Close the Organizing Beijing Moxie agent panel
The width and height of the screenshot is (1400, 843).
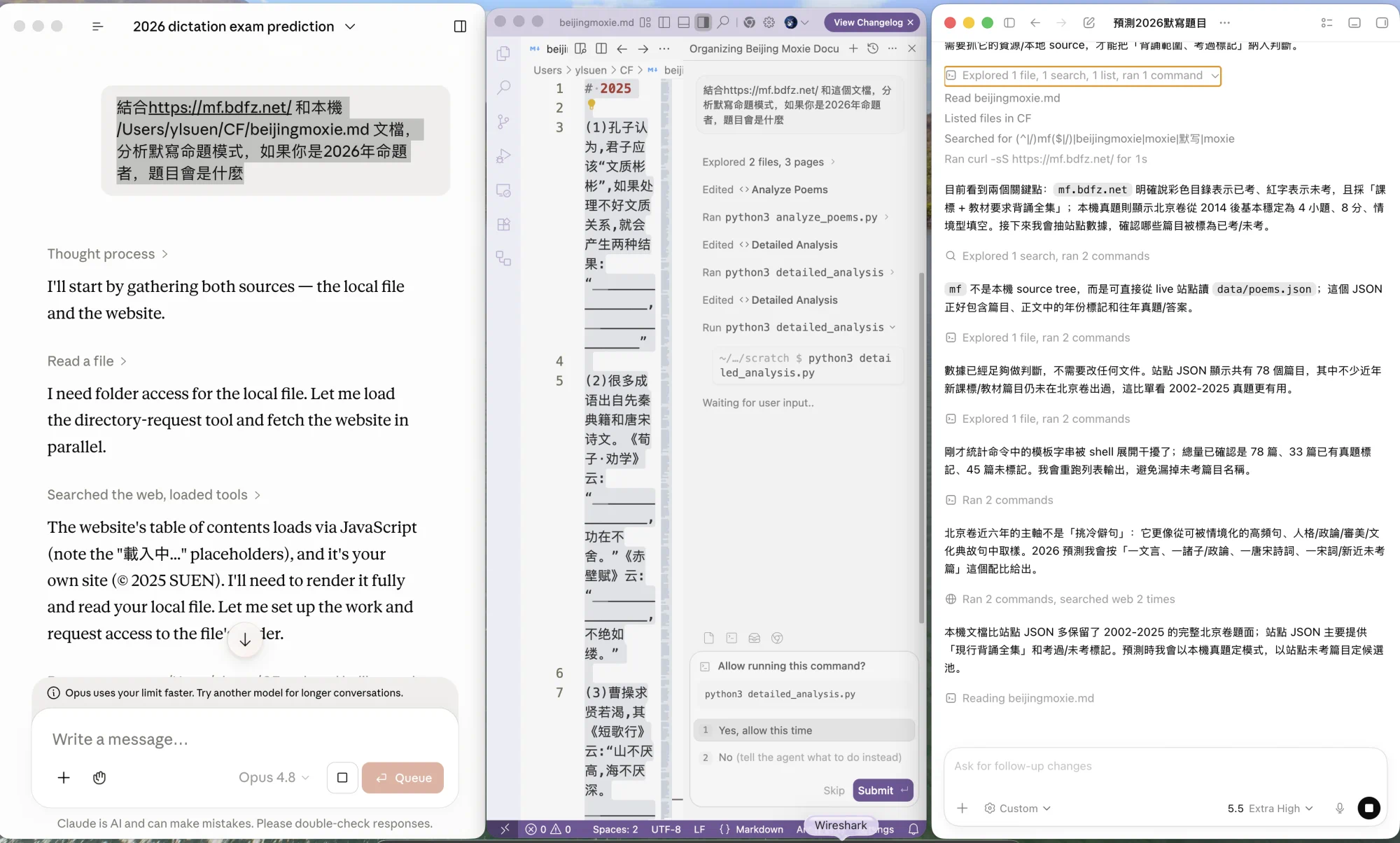(911, 48)
